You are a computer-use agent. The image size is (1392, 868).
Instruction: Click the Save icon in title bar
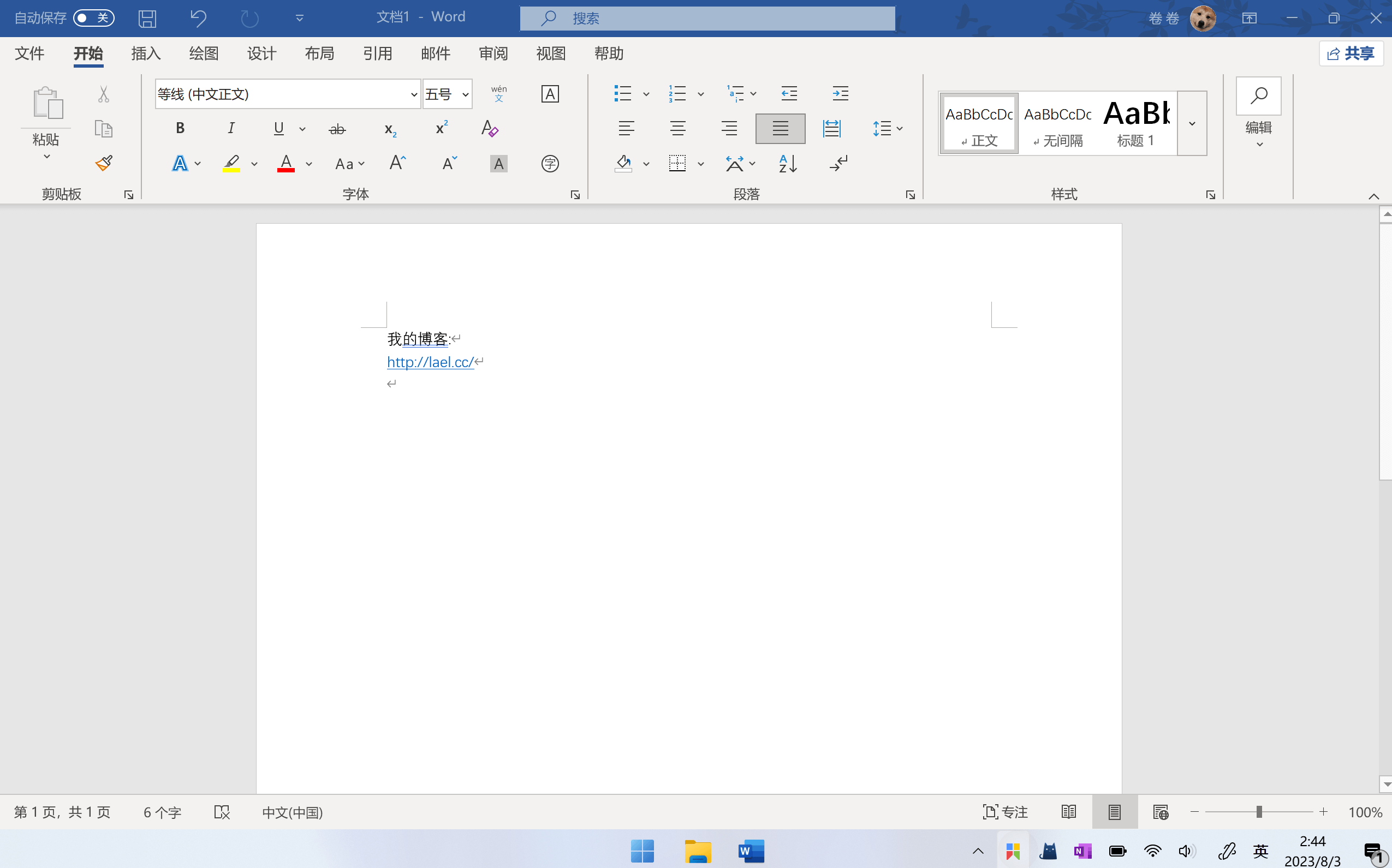[x=147, y=19]
